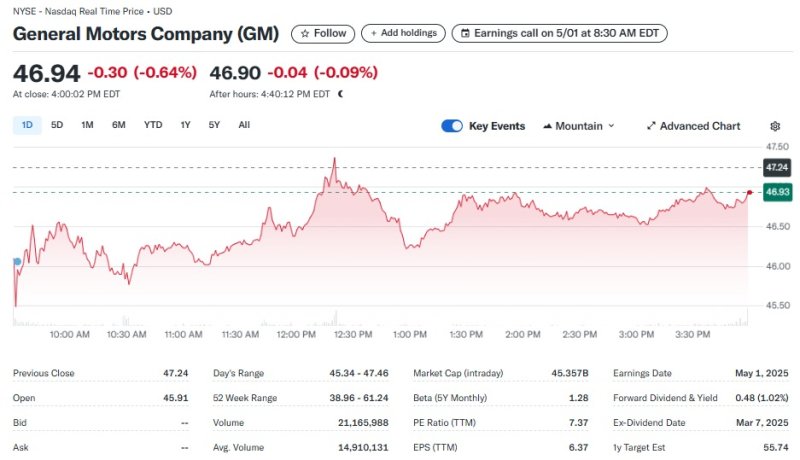Click the Follow star button
The width and height of the screenshot is (800, 460).
(x=321, y=33)
